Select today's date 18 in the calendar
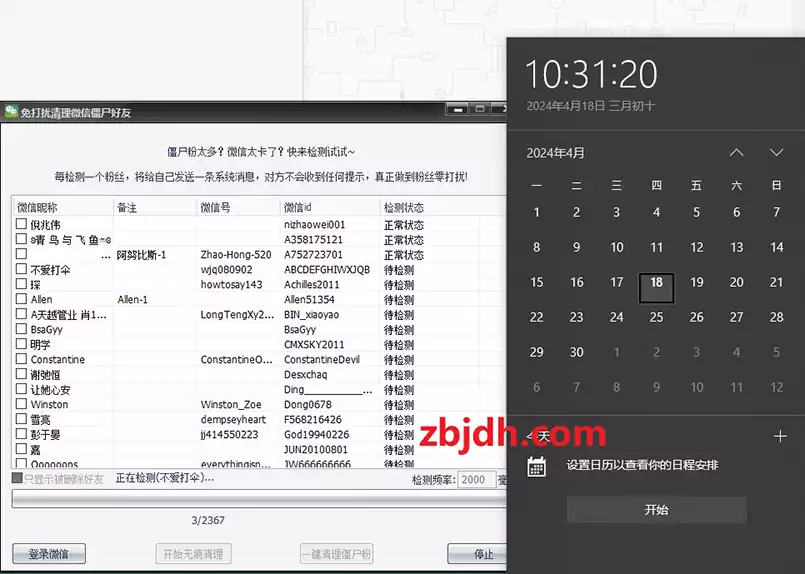Viewport: 805px width, 574px height. [x=656, y=288]
